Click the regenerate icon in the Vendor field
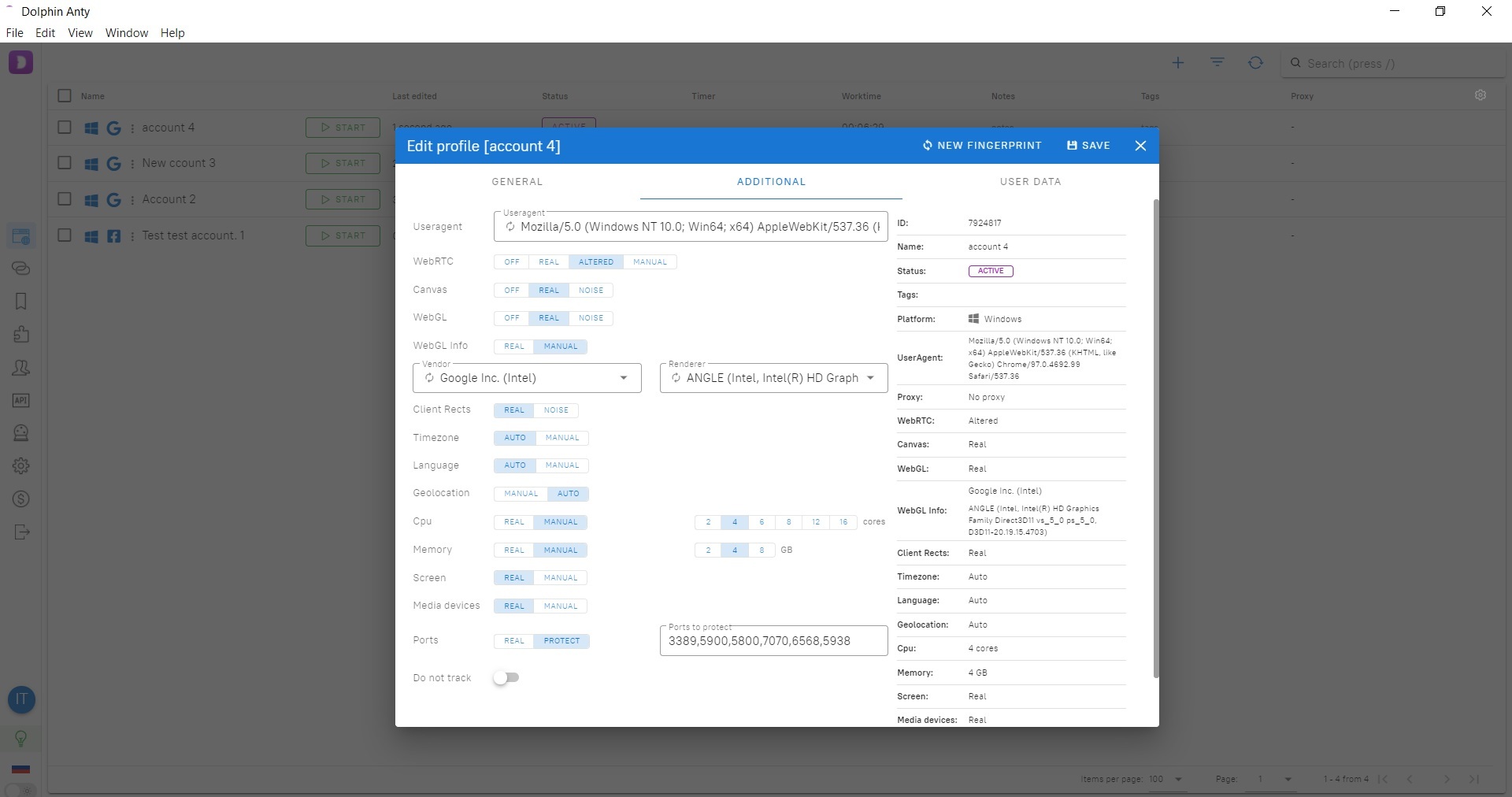Screen dimensions: 1512x797 click(429, 378)
